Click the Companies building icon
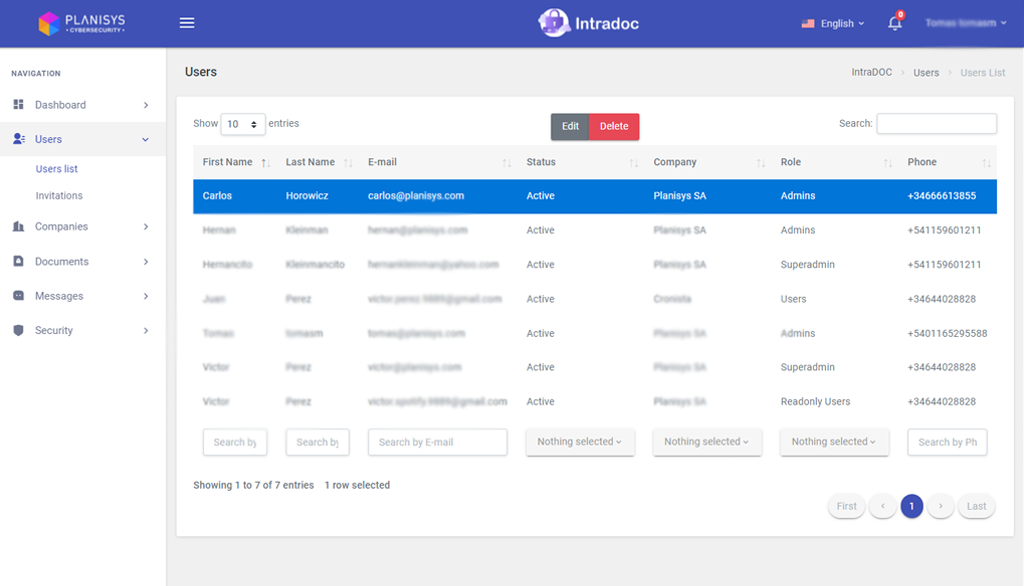 click(18, 227)
